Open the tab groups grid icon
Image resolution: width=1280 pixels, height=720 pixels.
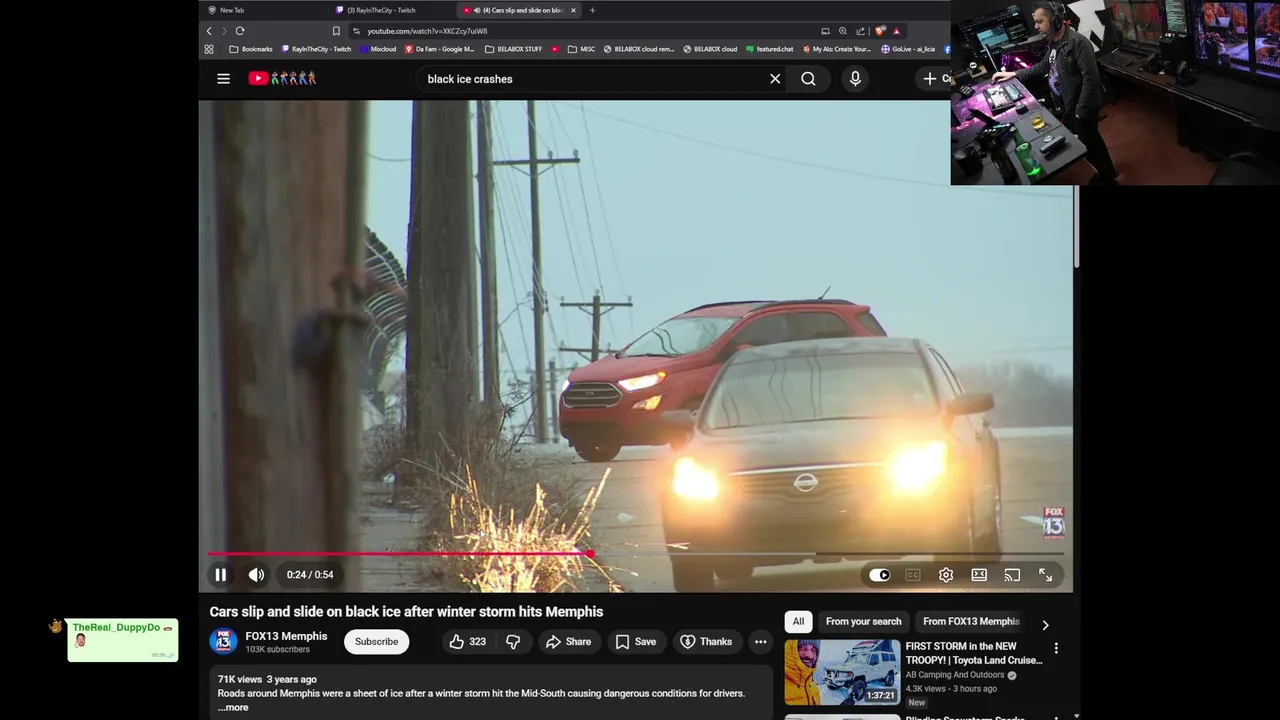pos(209,49)
